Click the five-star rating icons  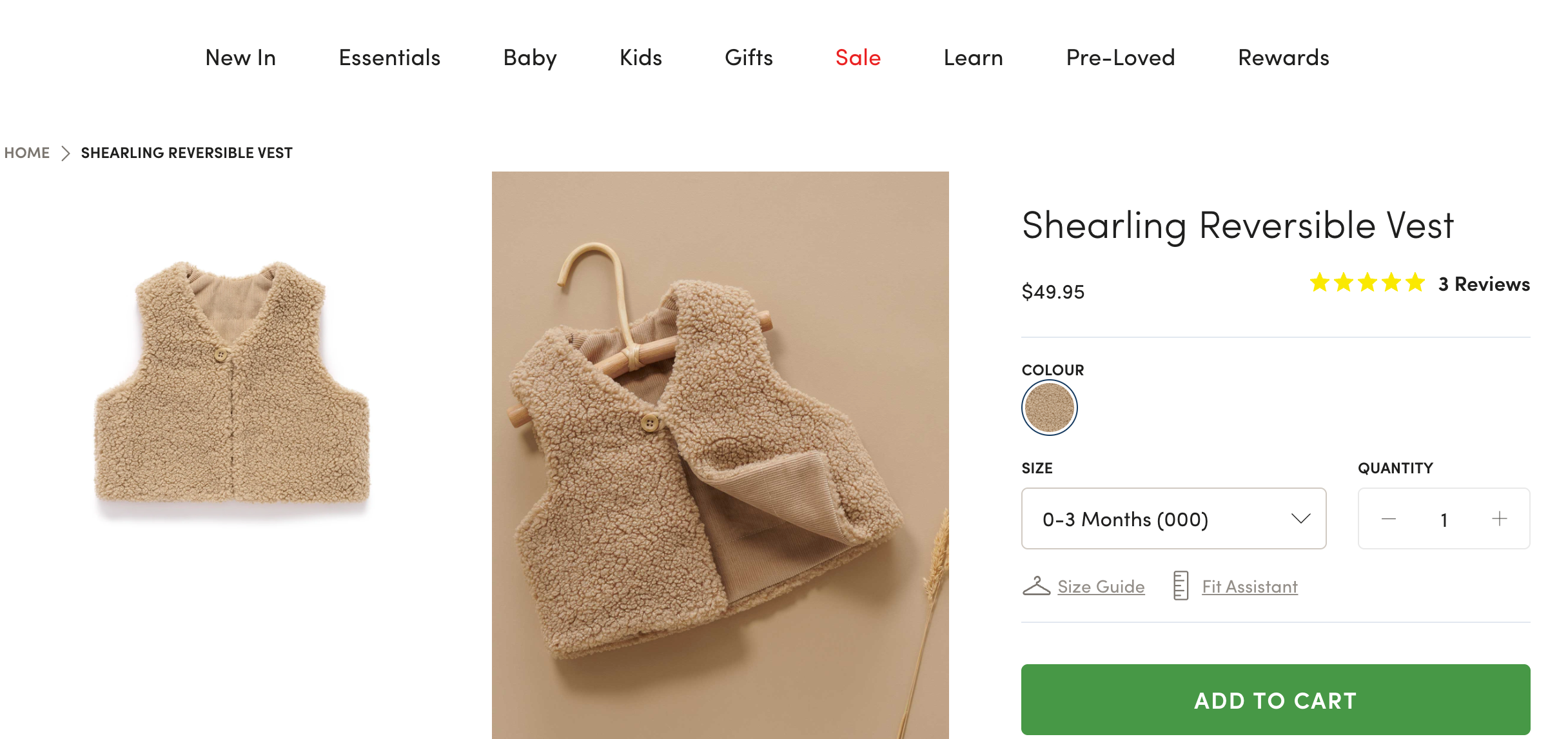[x=1367, y=283]
